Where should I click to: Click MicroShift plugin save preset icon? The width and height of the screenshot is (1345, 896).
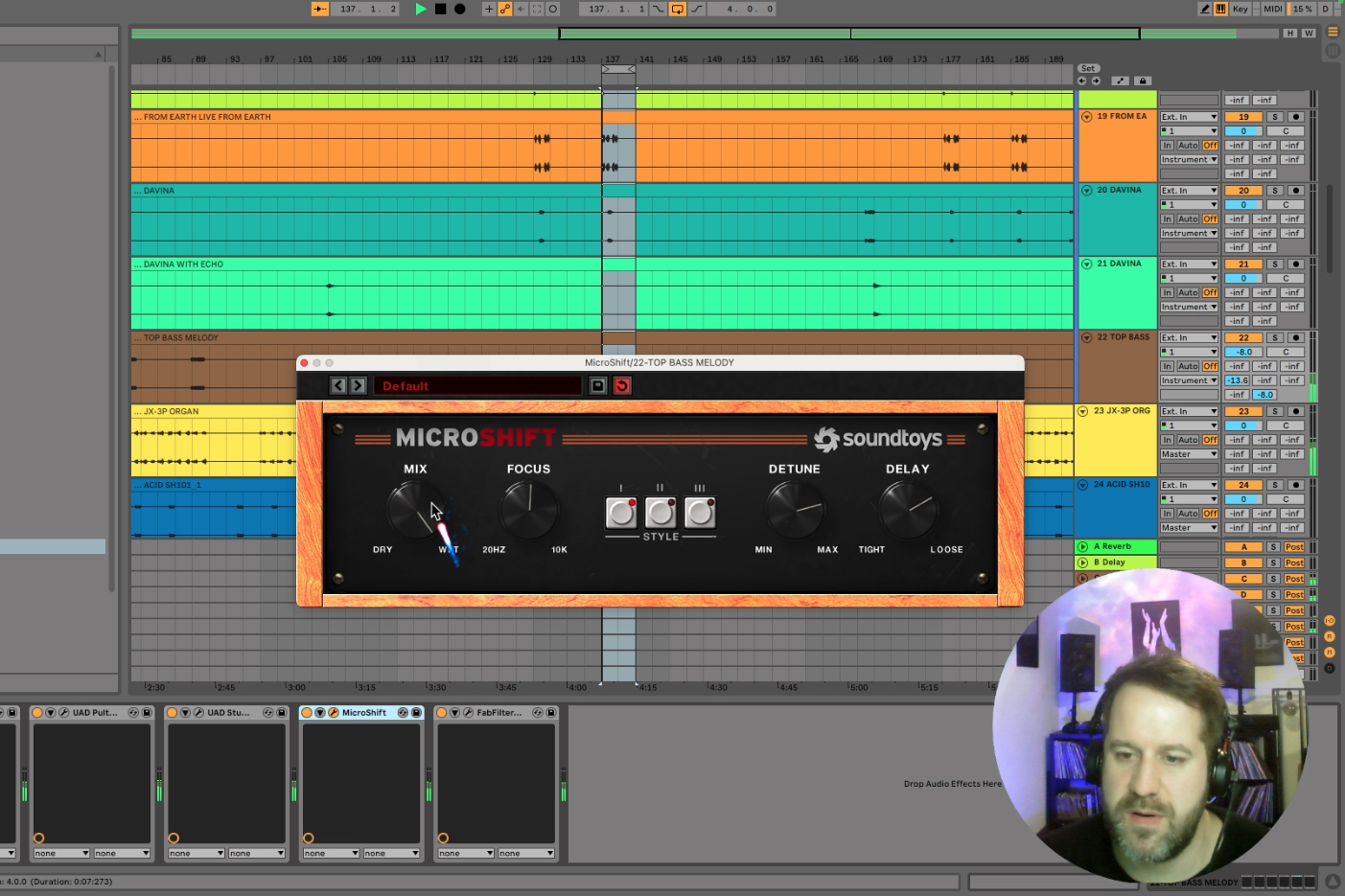point(597,385)
